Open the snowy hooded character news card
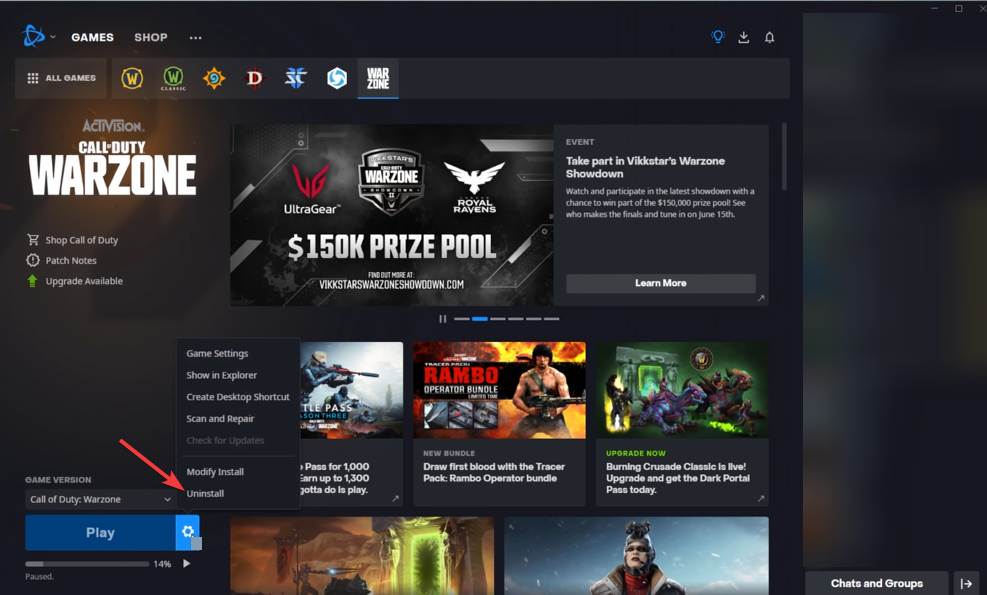The image size is (987, 595). point(636,556)
